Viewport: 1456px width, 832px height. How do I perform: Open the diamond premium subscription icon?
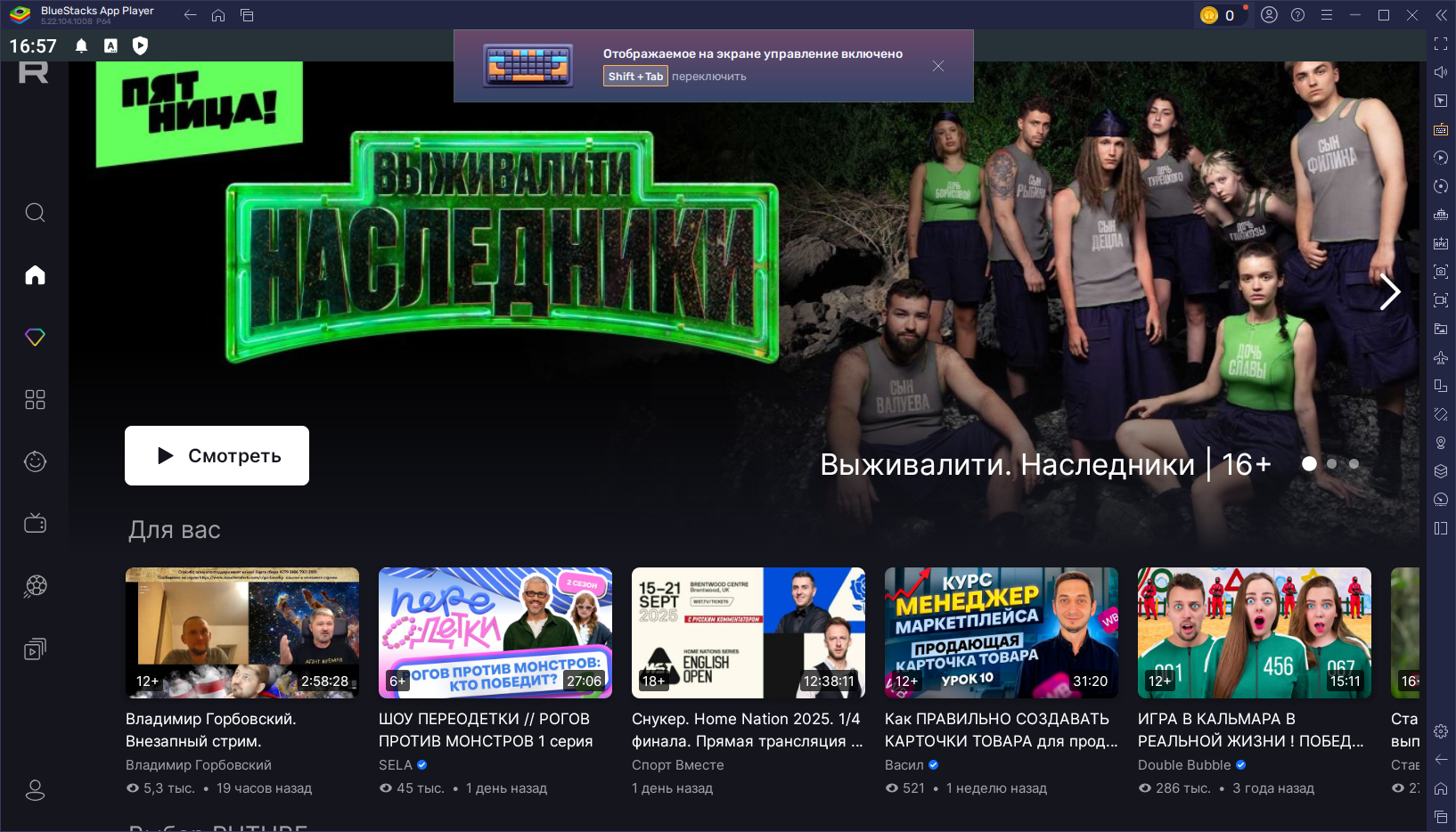tap(35, 337)
